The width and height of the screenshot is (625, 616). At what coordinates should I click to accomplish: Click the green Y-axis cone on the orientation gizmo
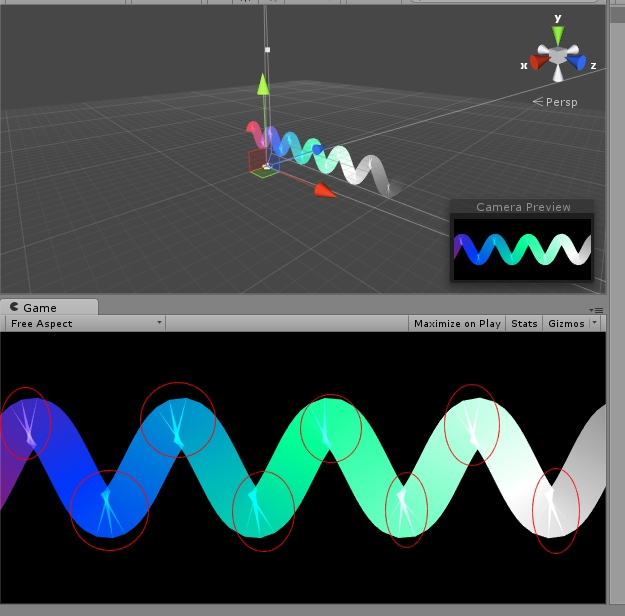(558, 34)
